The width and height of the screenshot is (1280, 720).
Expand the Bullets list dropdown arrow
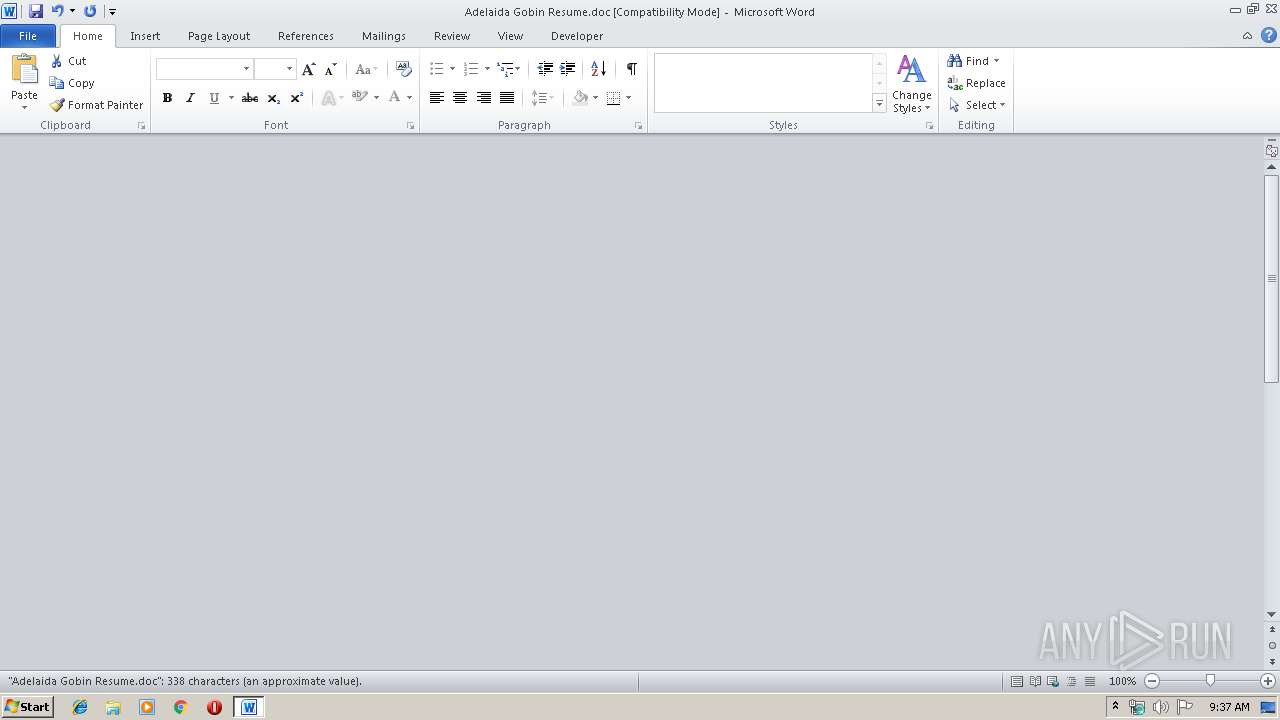tap(452, 69)
